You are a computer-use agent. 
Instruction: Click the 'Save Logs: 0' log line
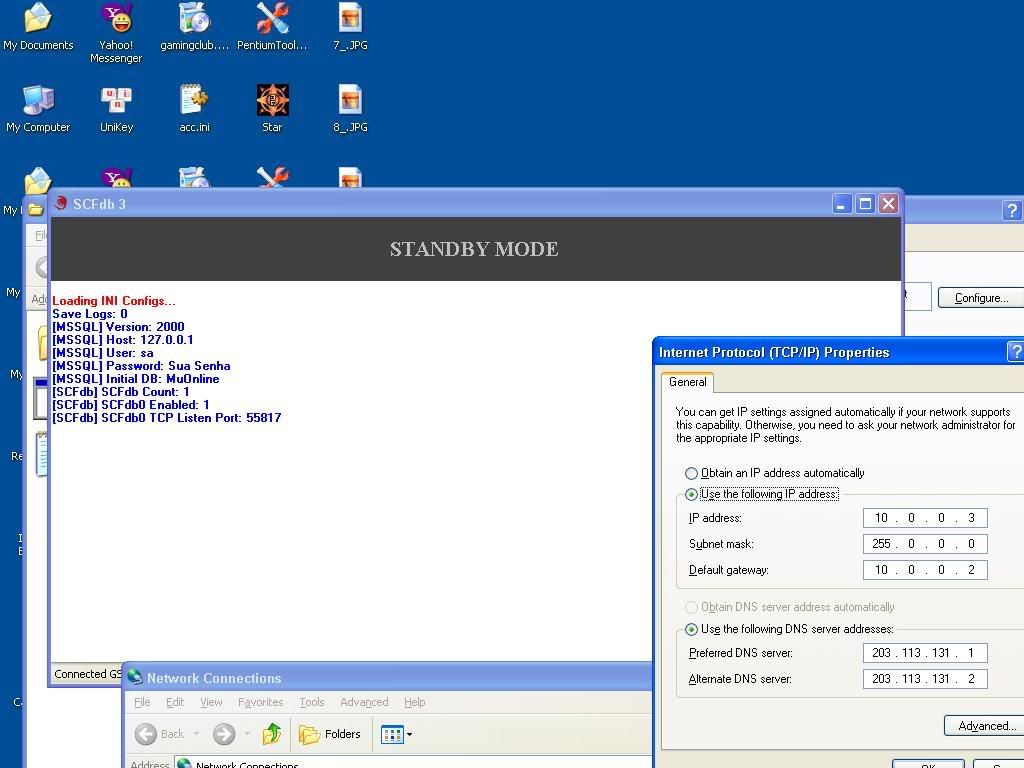click(x=89, y=314)
